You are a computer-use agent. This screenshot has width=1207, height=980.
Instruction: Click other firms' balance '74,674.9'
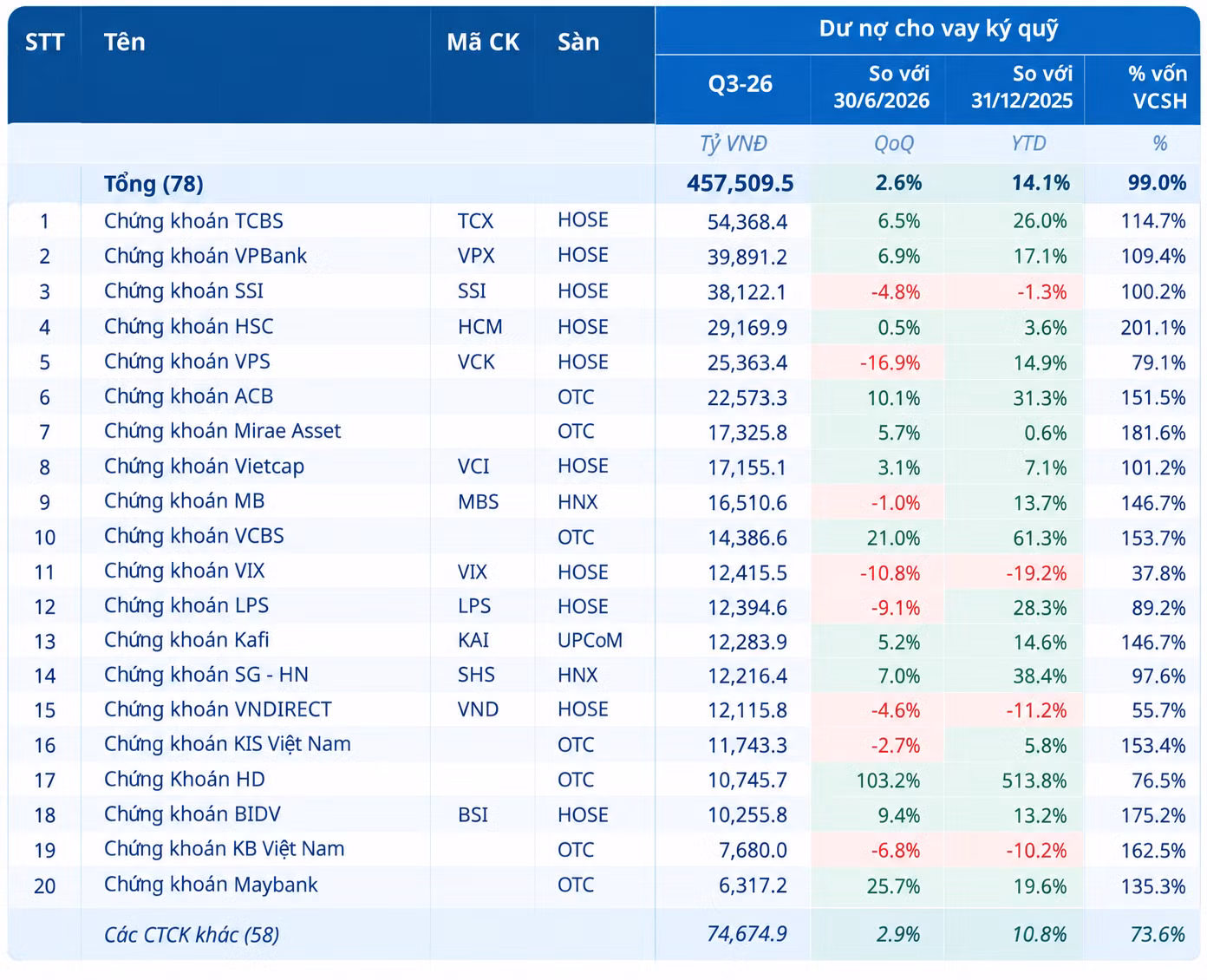747,934
